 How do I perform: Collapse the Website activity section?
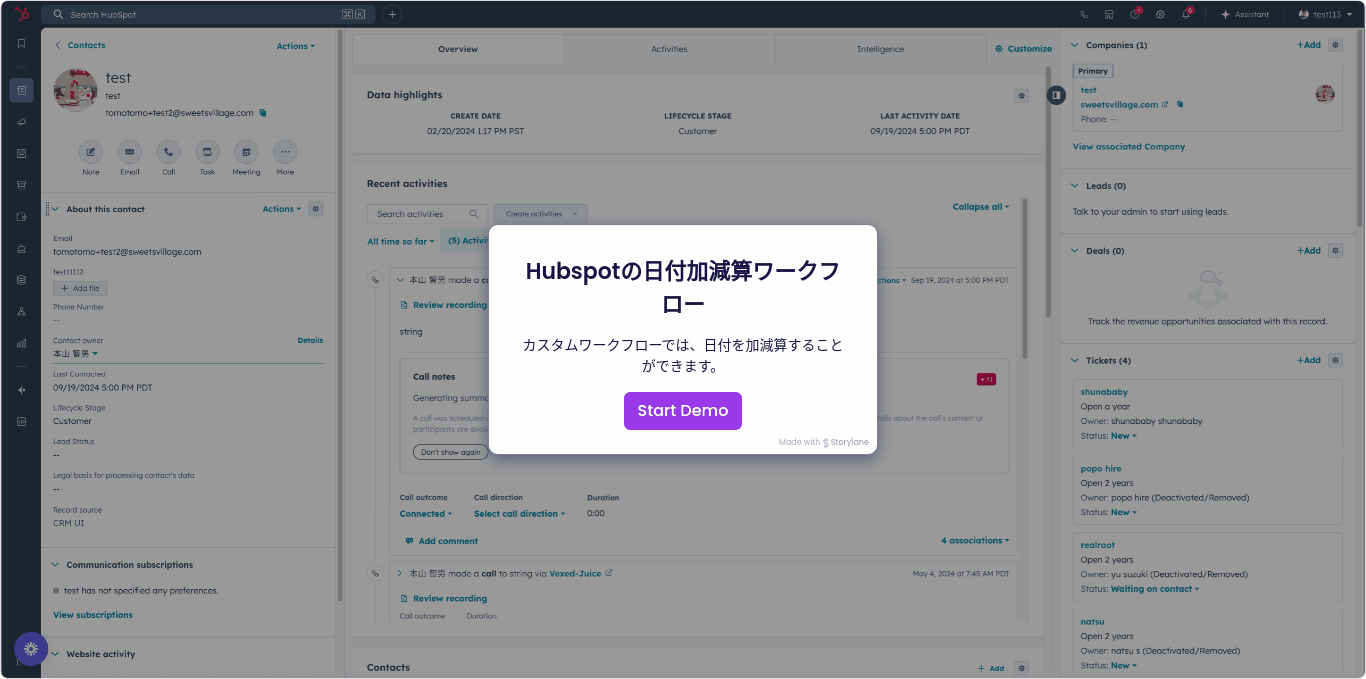pos(56,654)
